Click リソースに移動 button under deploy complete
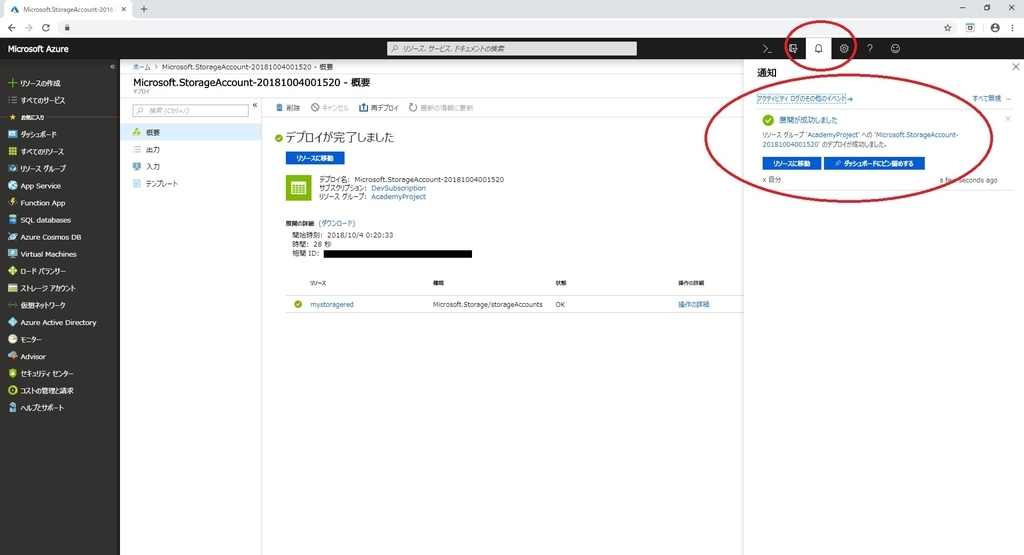 pos(315,158)
